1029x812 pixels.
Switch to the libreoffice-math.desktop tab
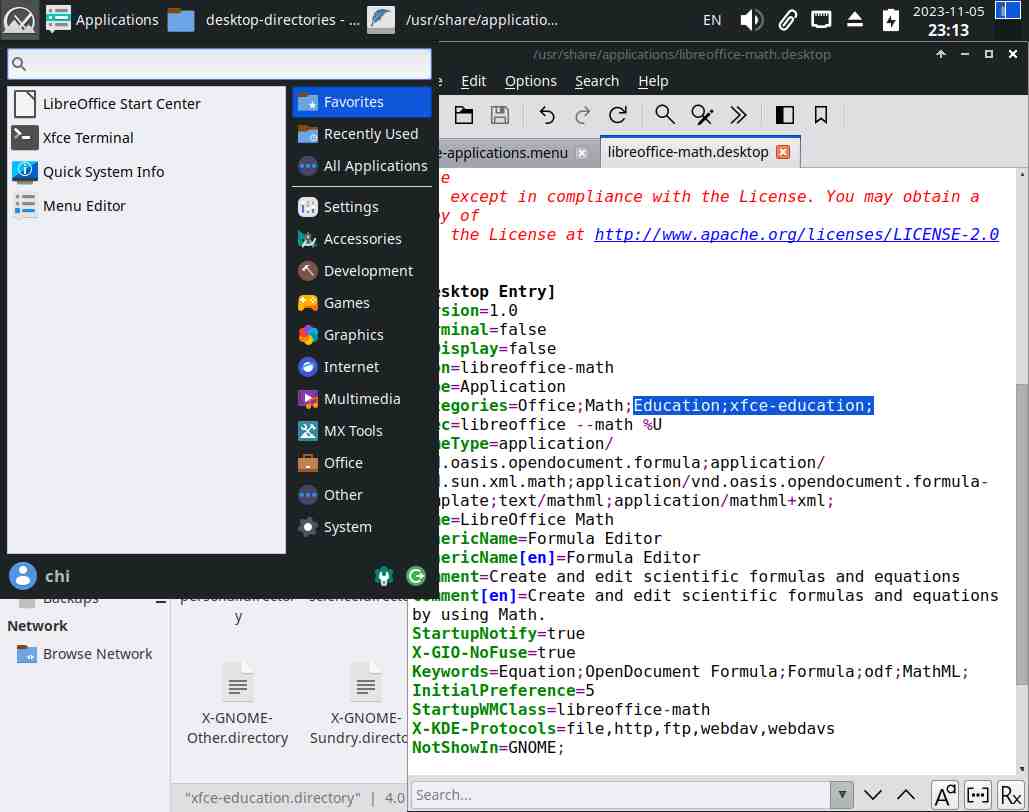click(x=688, y=152)
